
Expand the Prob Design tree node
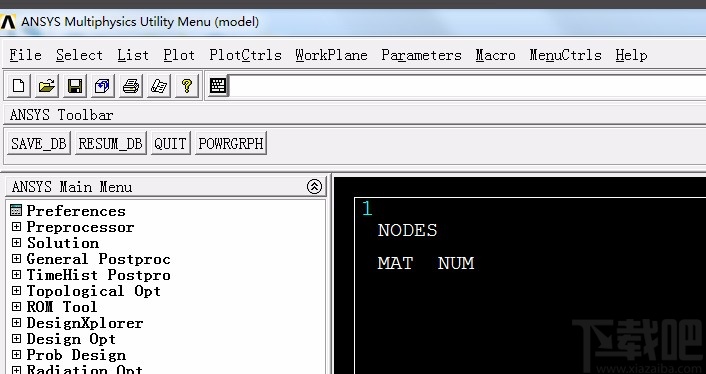16,355
